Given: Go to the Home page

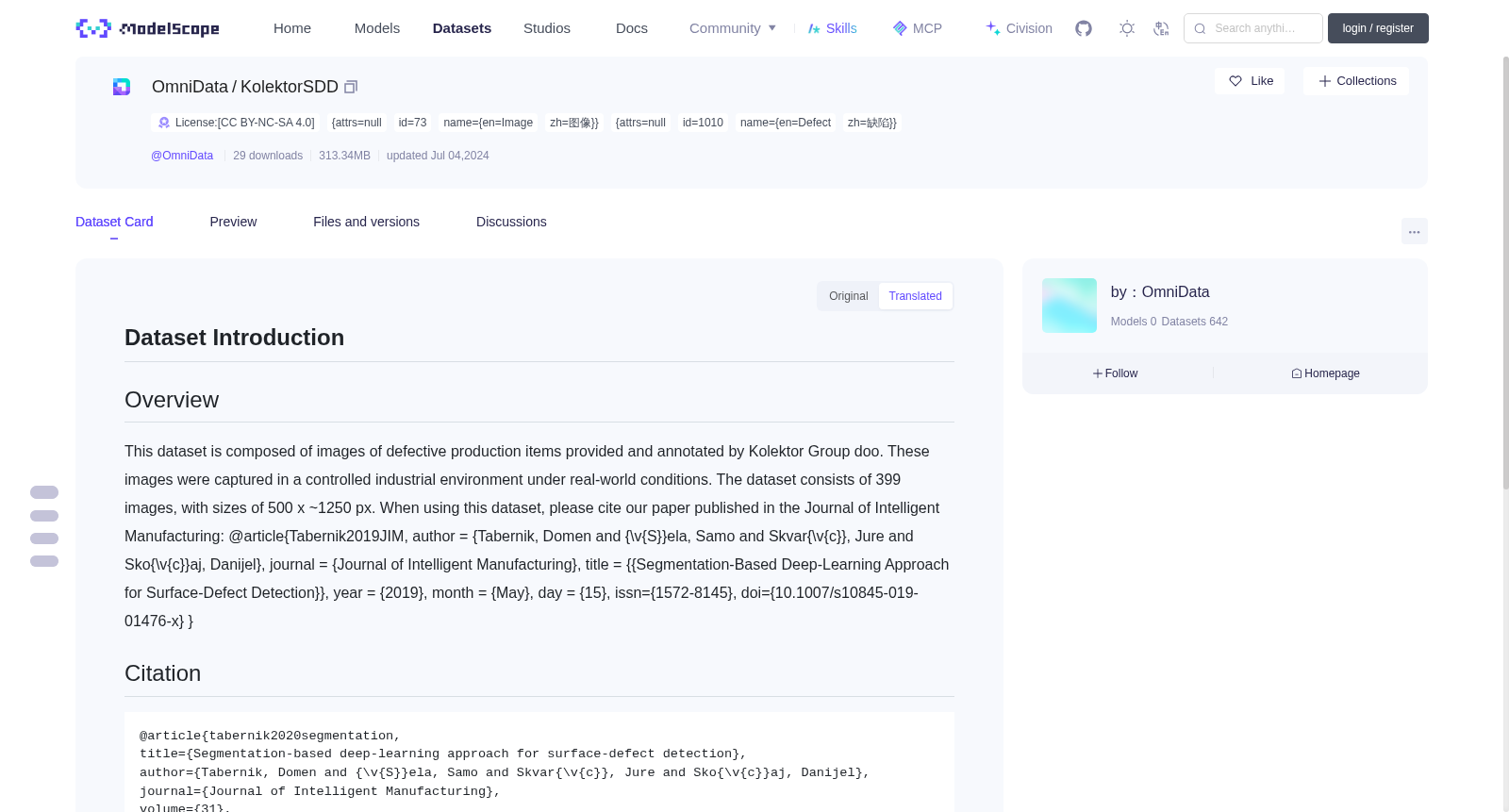Looking at the screenshot, I should tap(292, 28).
